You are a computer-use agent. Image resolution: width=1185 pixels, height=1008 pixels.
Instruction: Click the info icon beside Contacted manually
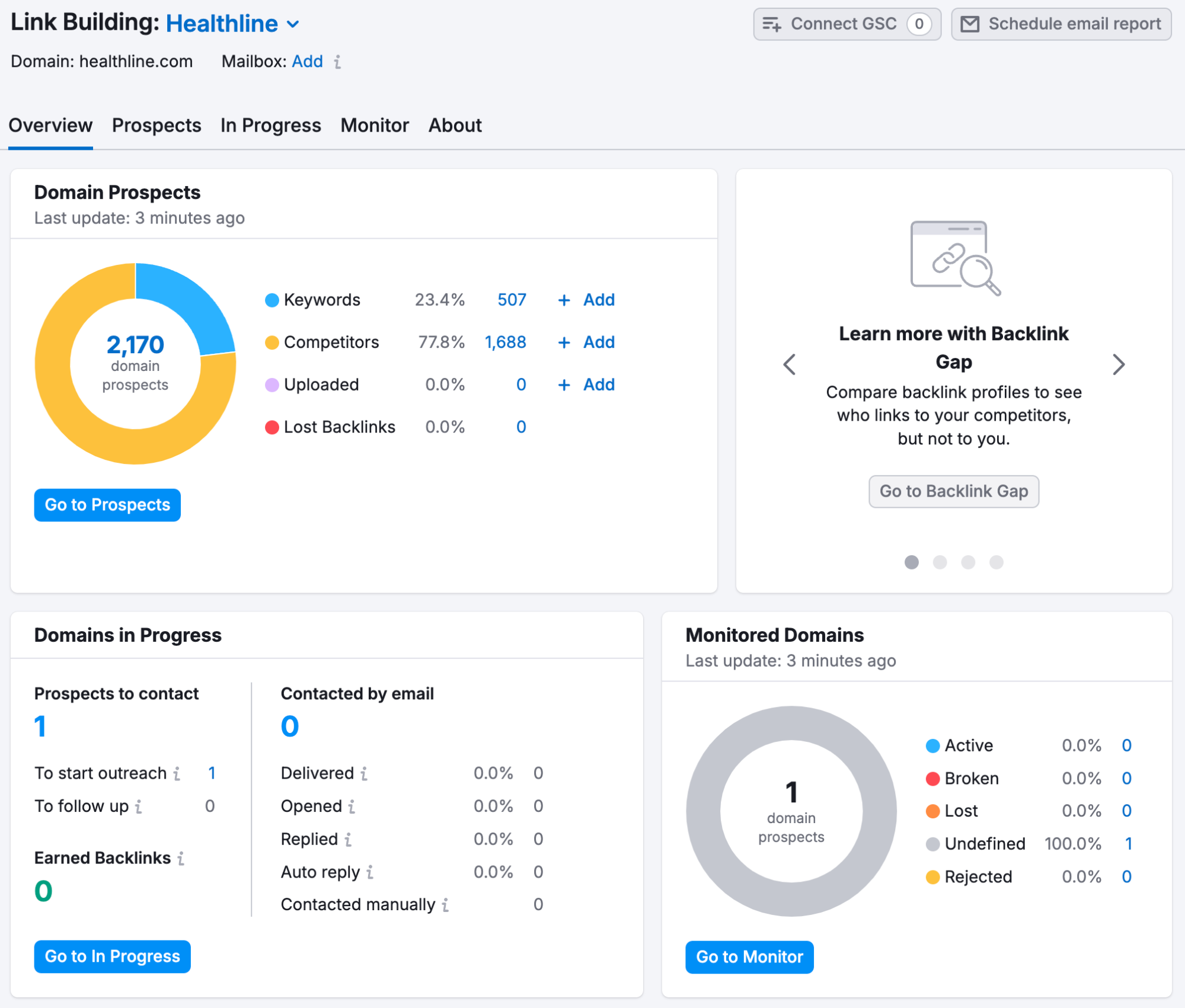[445, 905]
